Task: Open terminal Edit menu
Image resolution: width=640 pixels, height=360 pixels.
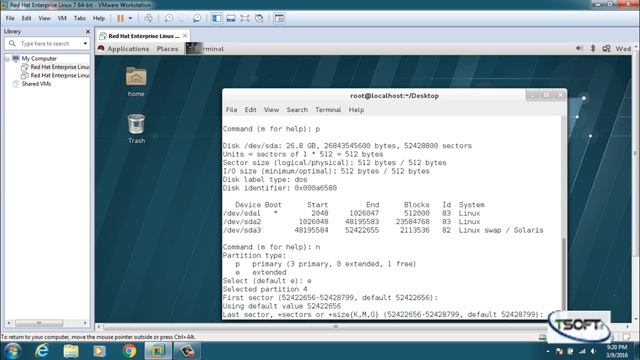Action: tap(250, 110)
